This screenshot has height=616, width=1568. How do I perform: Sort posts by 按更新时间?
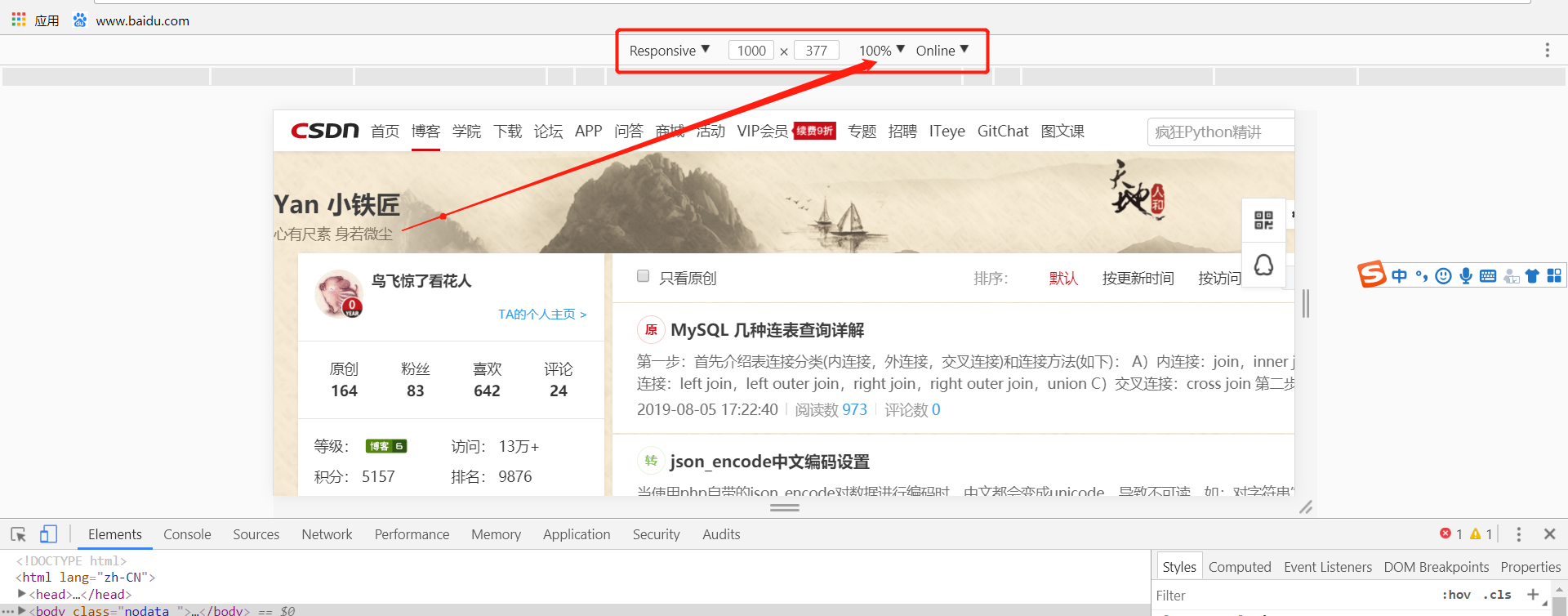tap(1138, 279)
